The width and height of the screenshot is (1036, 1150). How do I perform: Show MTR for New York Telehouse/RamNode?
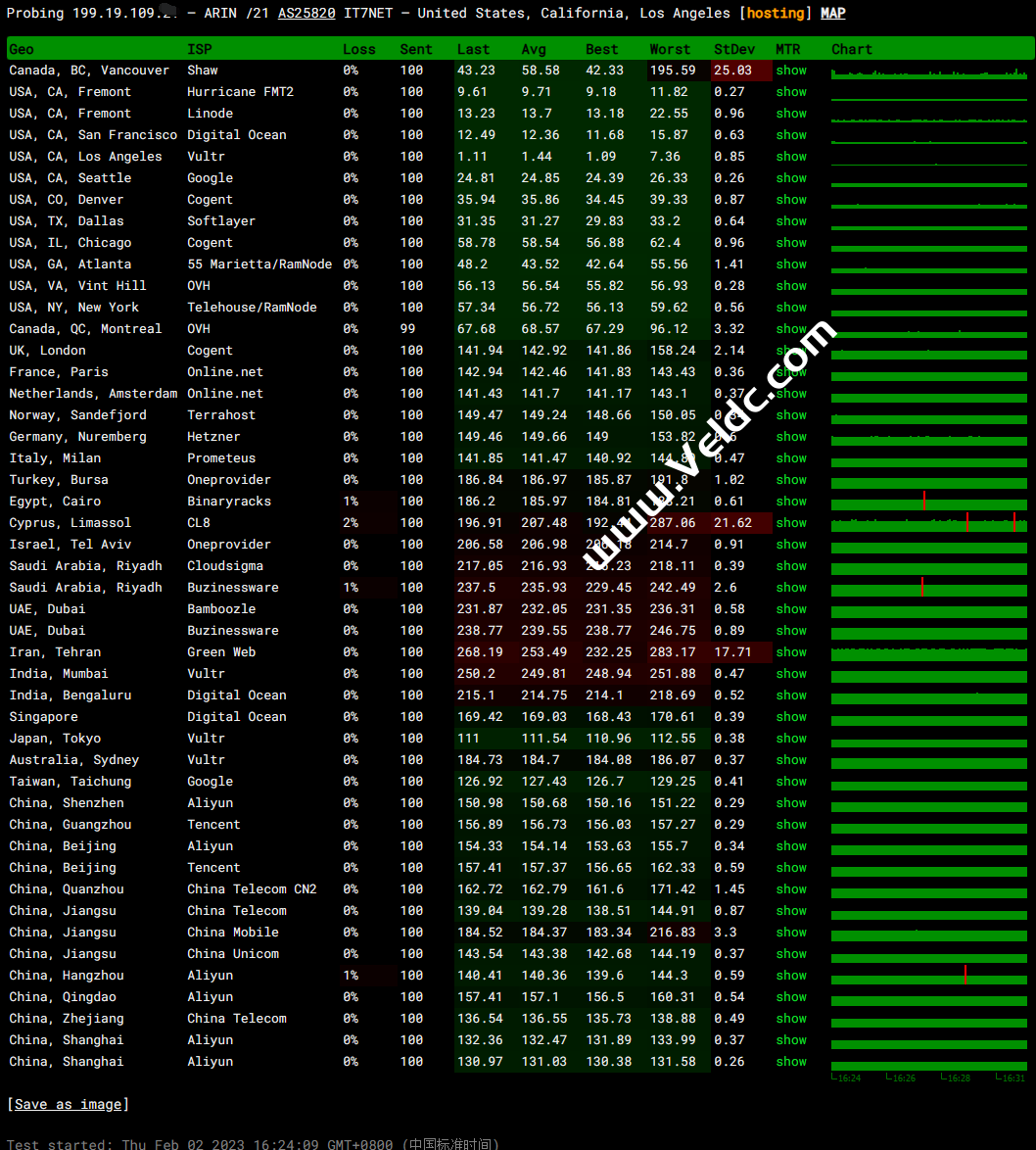tap(791, 308)
